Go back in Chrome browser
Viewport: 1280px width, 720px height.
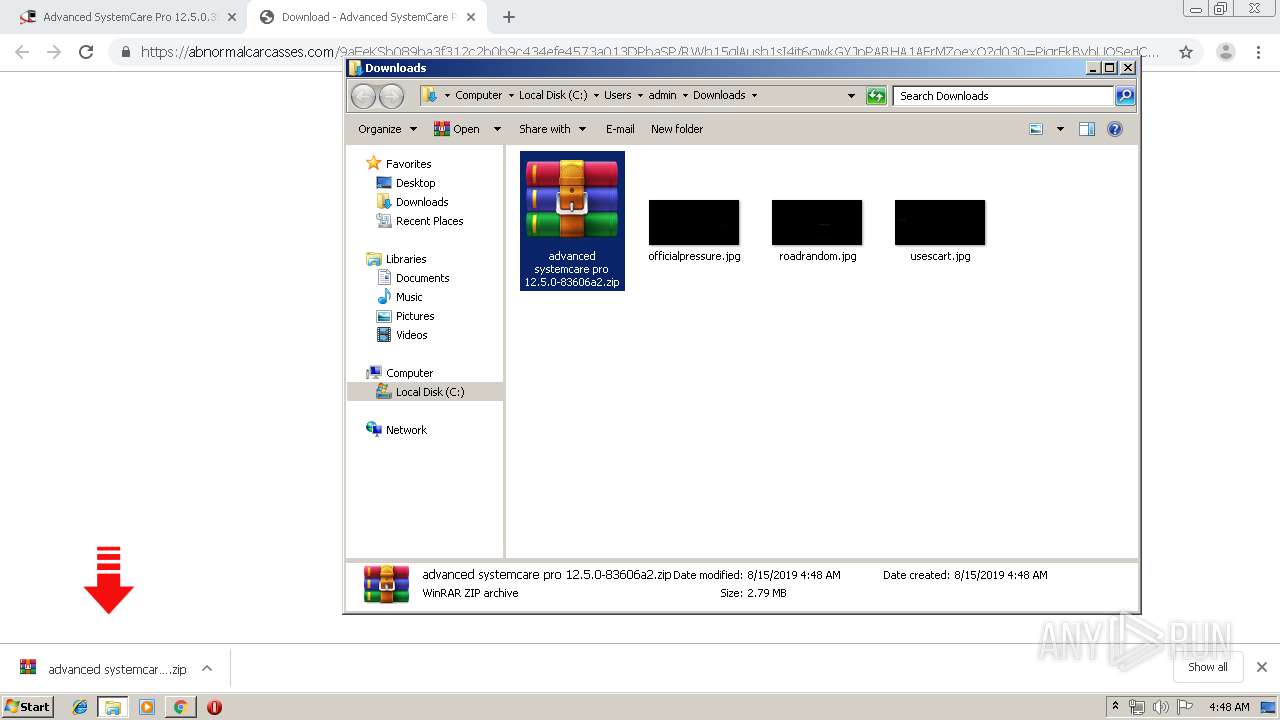tap(22, 52)
